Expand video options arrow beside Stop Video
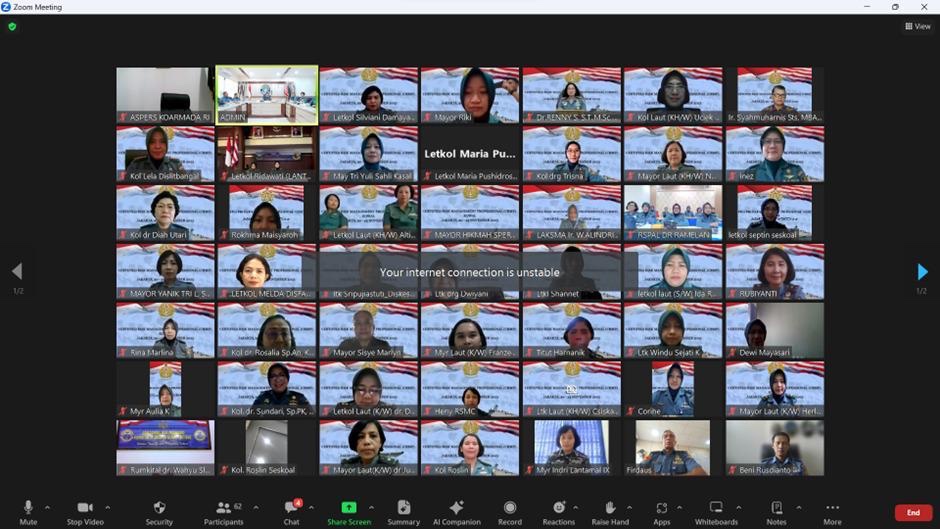 [108, 507]
